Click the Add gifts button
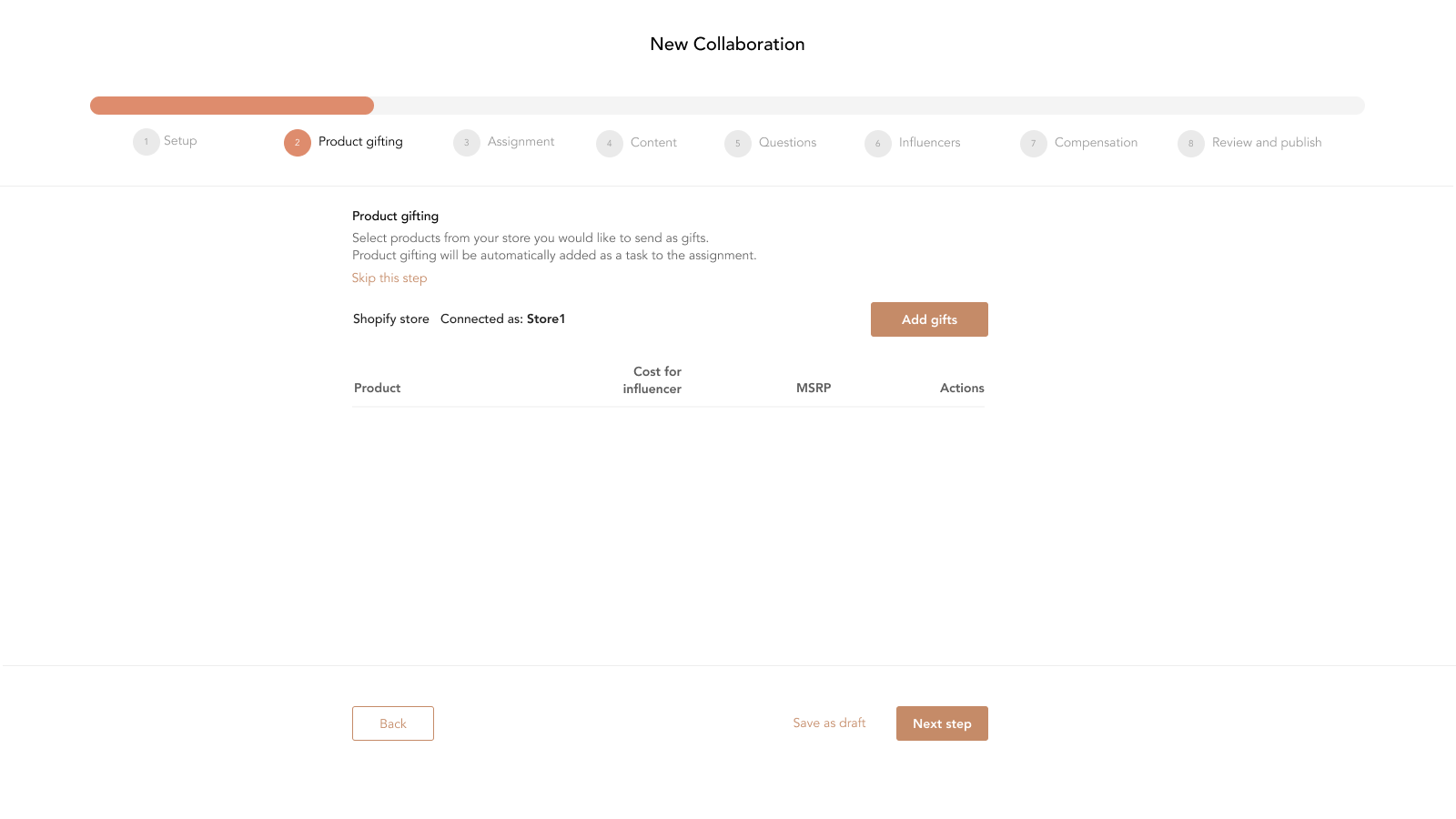 pos(929,319)
